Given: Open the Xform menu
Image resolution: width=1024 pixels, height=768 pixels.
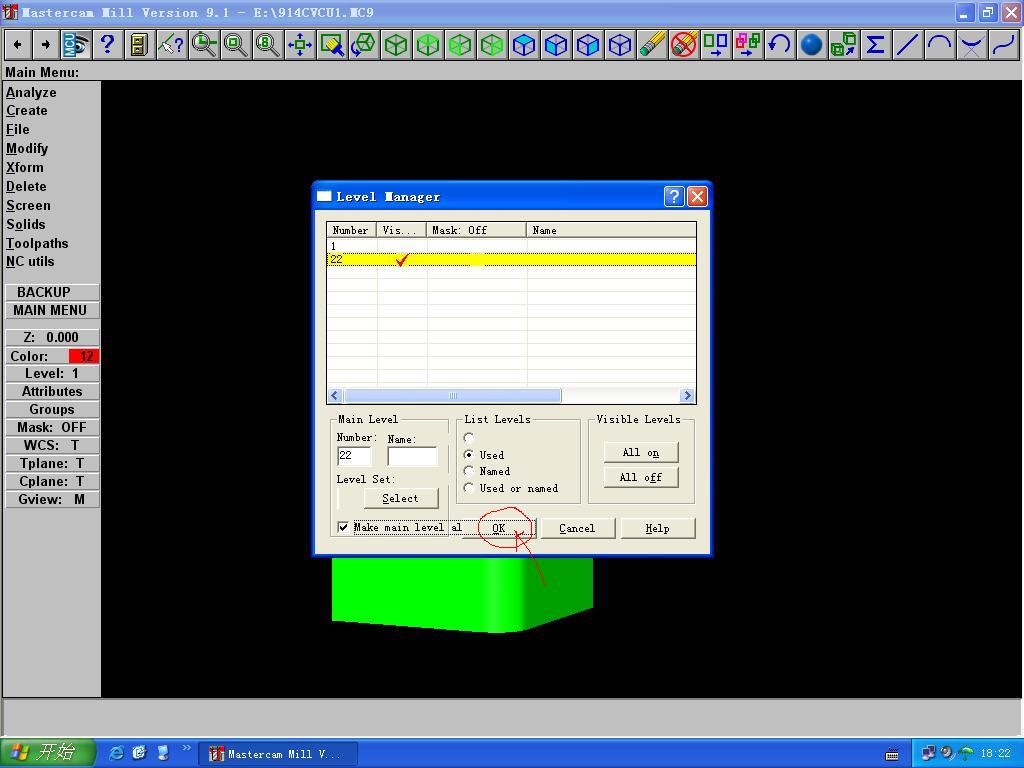Looking at the screenshot, I should coord(25,168).
